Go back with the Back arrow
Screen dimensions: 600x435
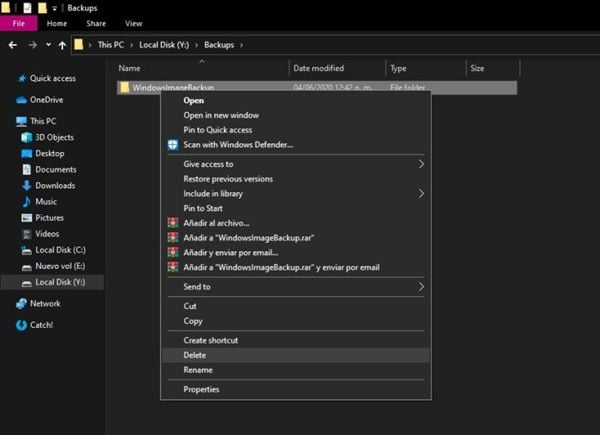click(13, 45)
